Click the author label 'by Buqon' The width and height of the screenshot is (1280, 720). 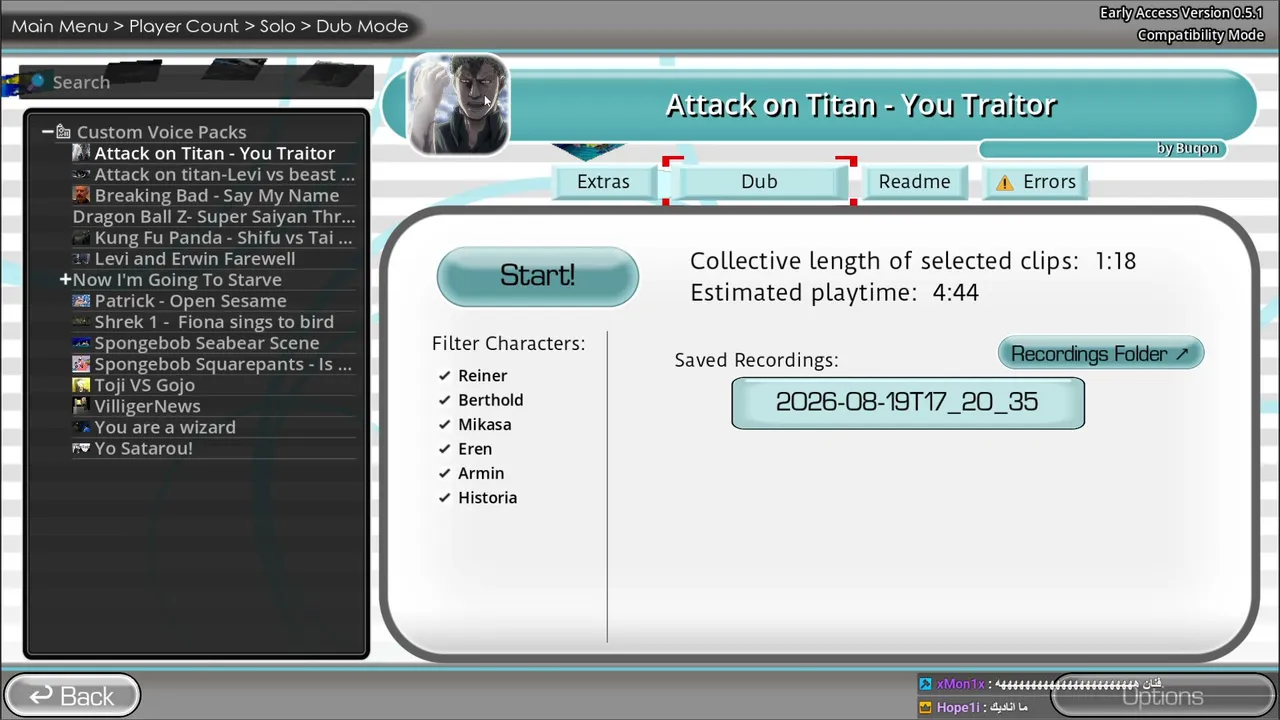coord(1188,148)
